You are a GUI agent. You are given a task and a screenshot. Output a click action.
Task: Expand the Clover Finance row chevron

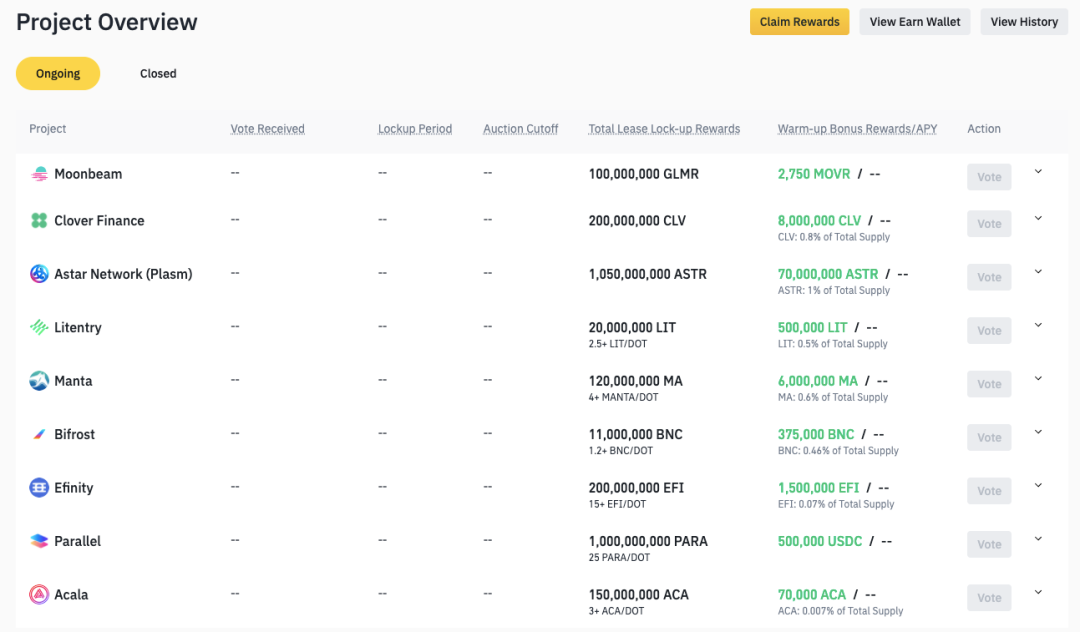(1038, 218)
